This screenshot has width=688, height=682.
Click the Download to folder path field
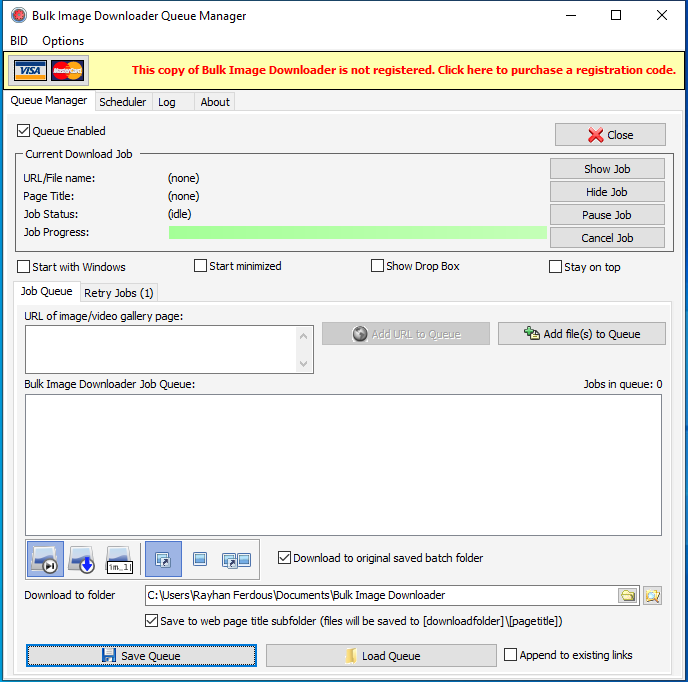coord(381,596)
